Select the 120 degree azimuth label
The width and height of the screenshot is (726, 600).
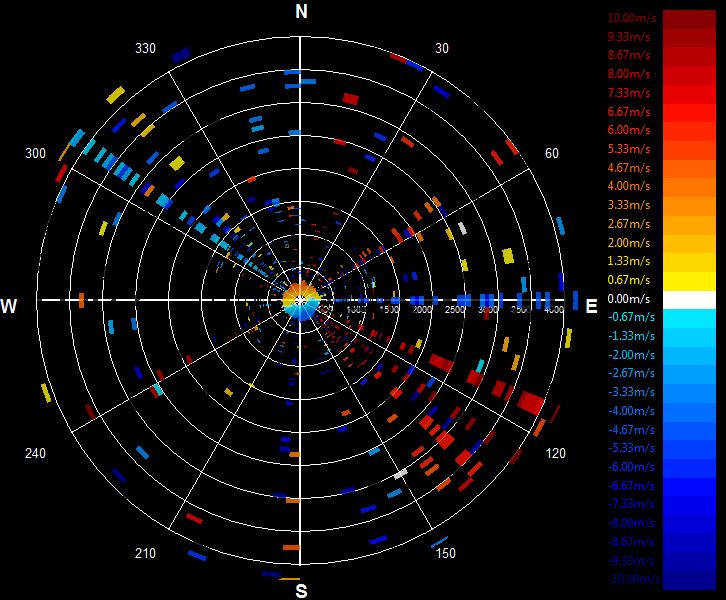tap(556, 453)
